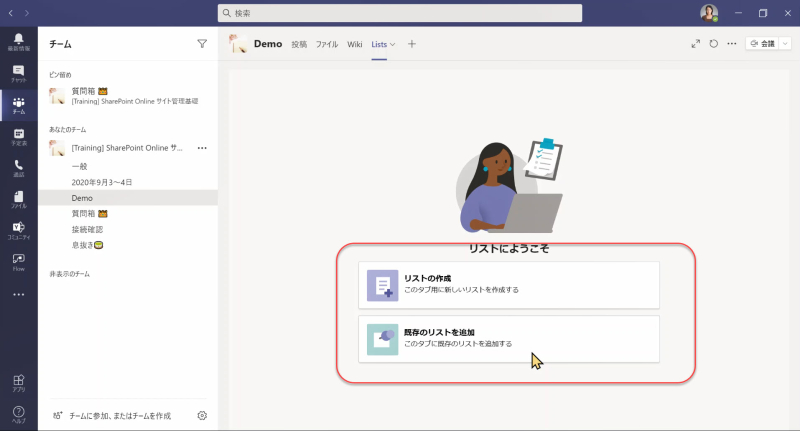Click the Demo channel avatar image
This screenshot has height=431, width=800.
(238, 44)
